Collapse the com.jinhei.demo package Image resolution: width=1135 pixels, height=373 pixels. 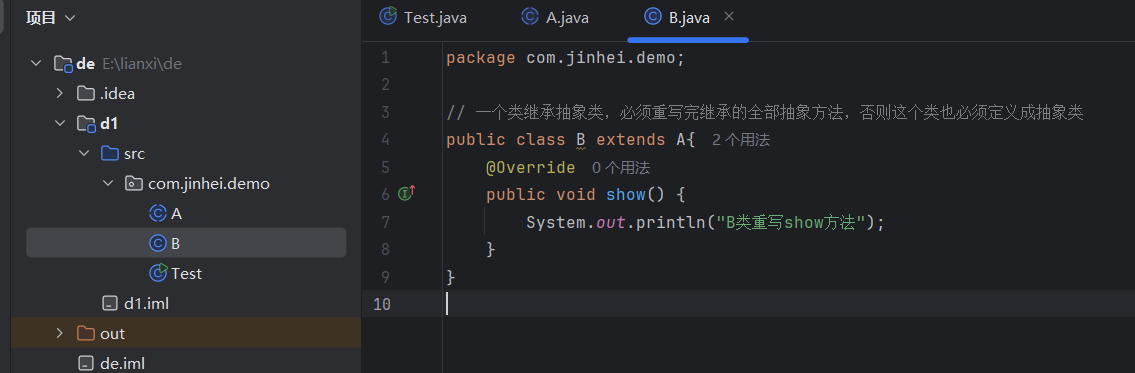click(x=108, y=184)
